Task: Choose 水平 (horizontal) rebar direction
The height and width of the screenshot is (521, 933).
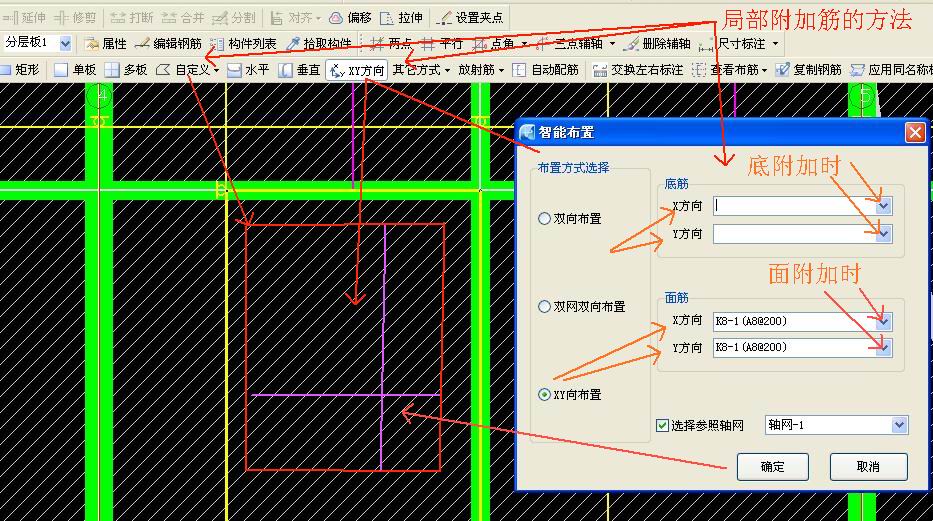Action: [x=249, y=70]
